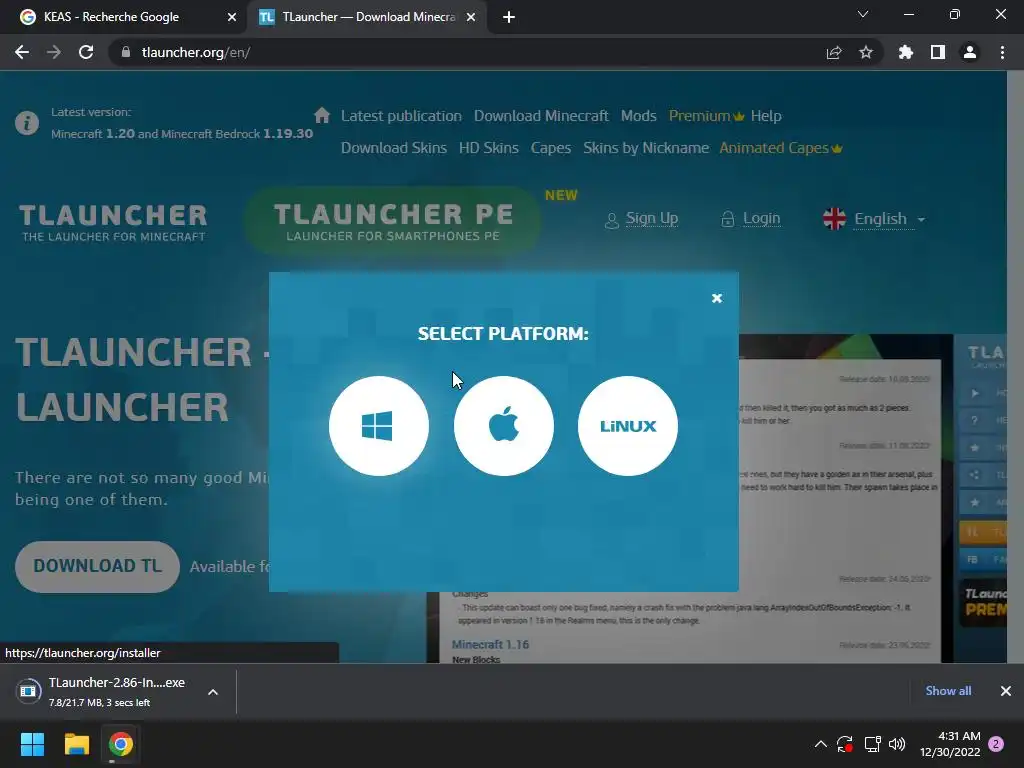Click the page vertical scrollbar
The width and height of the screenshot is (1024, 768).
pyautogui.click(x=1015, y=366)
